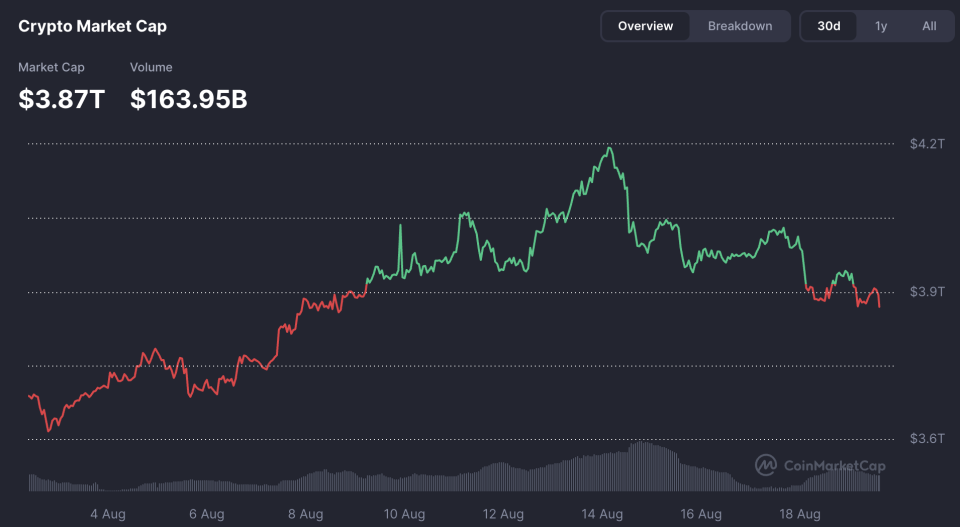Click the chart peak near 14 Aug
The image size is (960, 527).
[x=609, y=149]
